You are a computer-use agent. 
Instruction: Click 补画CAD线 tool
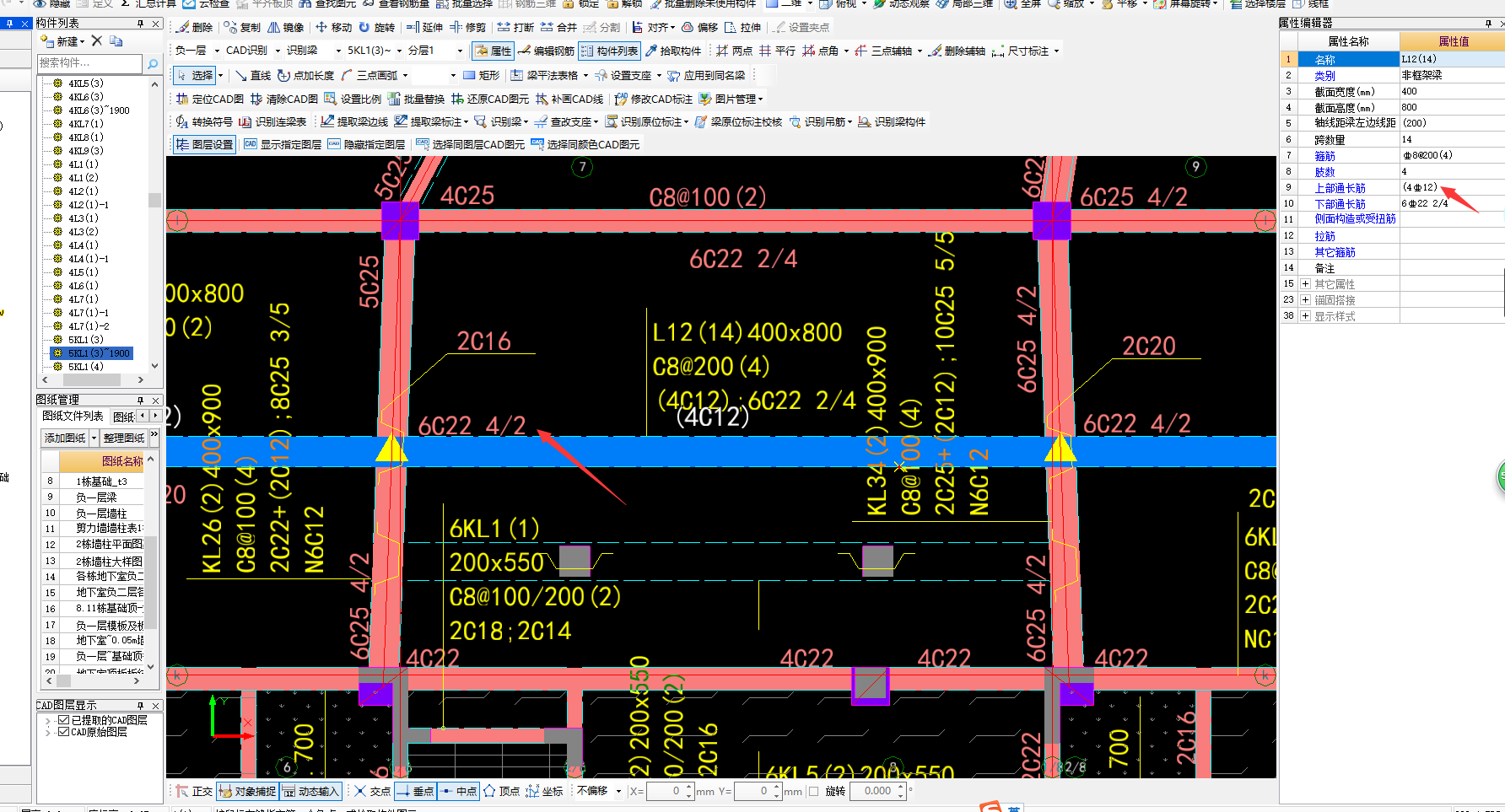point(569,99)
